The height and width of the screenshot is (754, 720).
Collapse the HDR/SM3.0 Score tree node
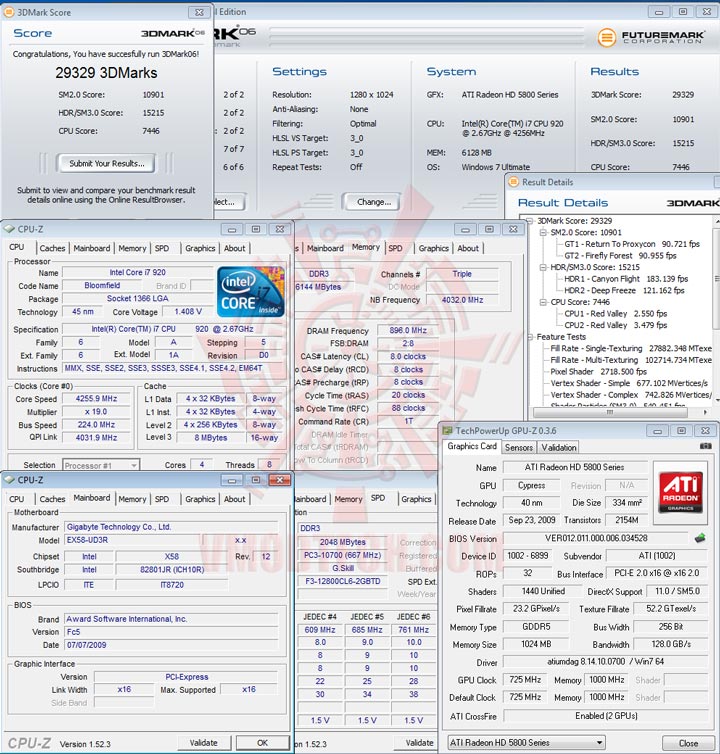[543, 267]
